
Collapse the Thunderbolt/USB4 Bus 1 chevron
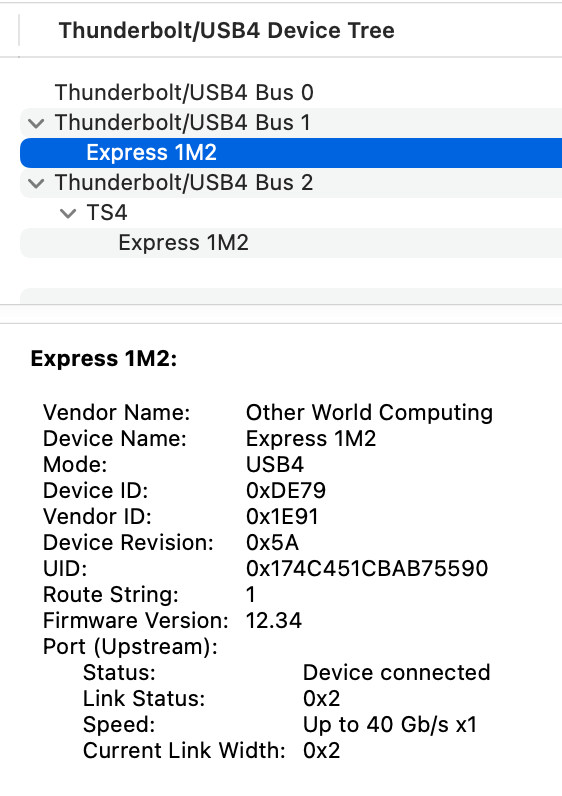(x=36, y=123)
